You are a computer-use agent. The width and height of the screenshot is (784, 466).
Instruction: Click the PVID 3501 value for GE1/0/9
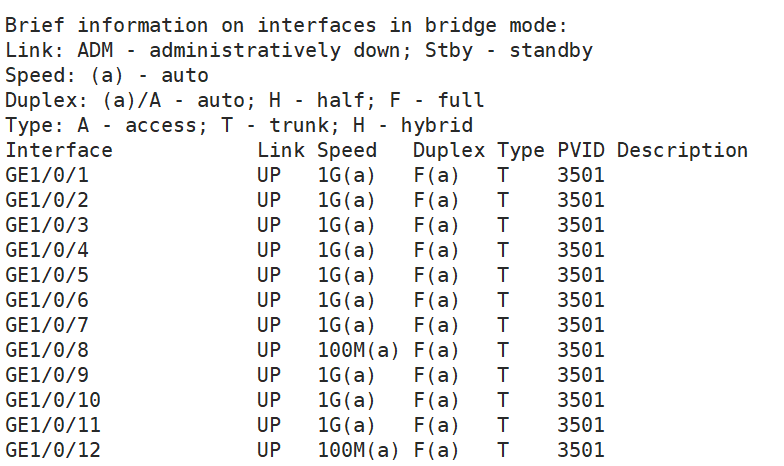[581, 375]
